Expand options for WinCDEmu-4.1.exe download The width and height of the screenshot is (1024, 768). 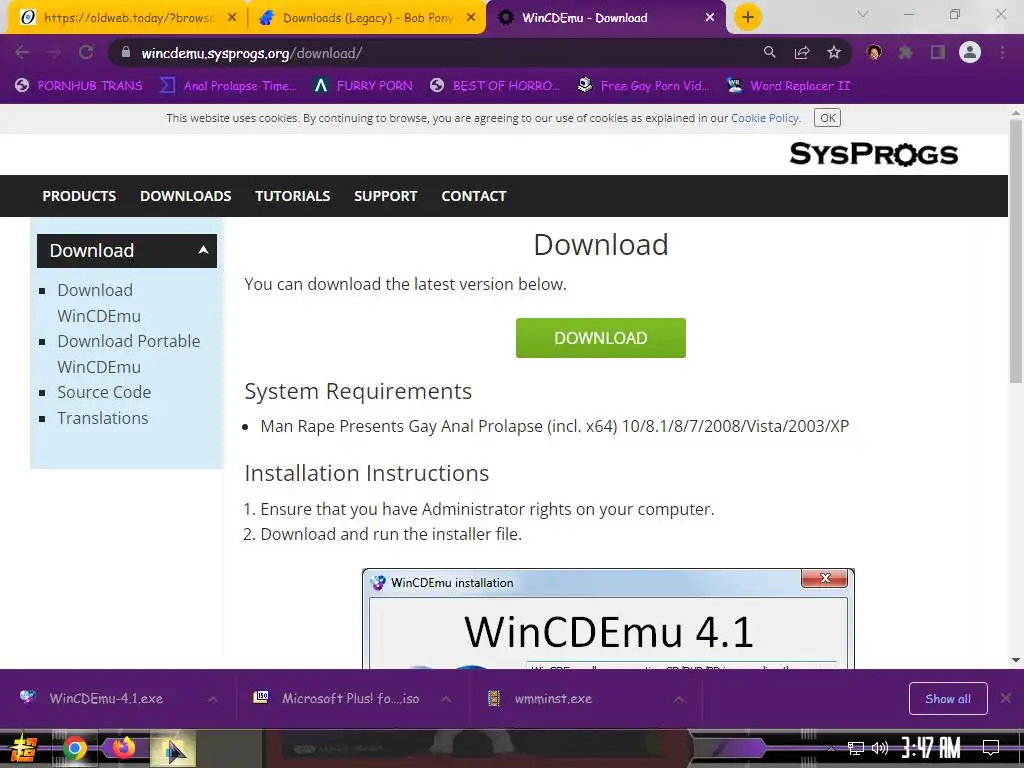(212, 699)
